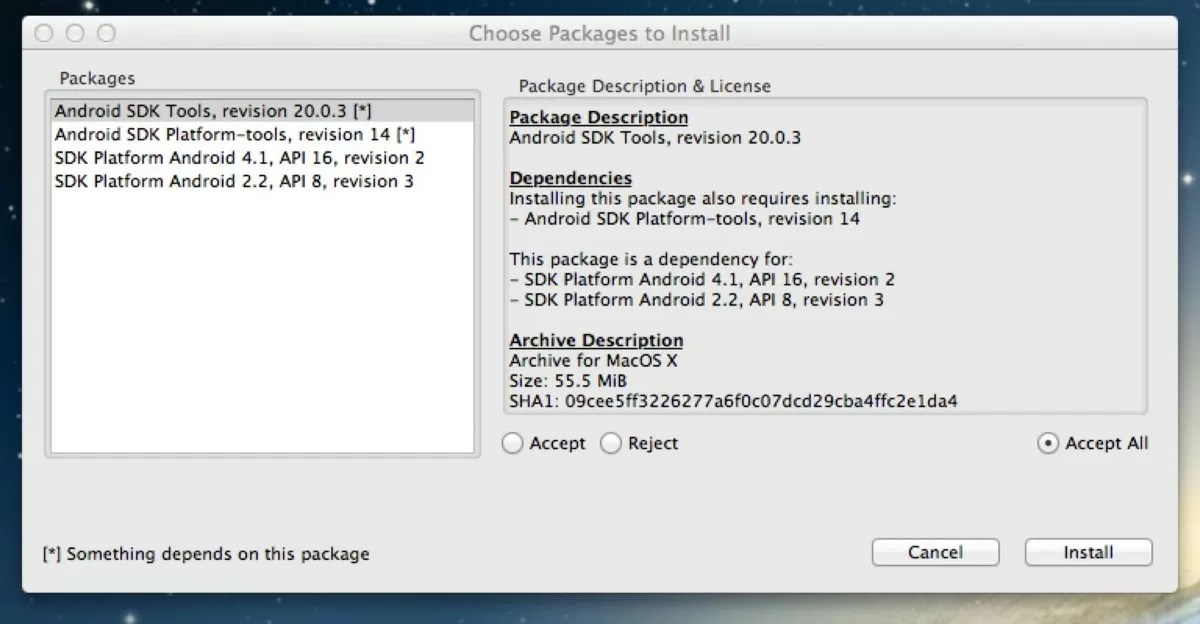Click the Size: 55.5 MiB text
The image size is (1200, 624).
click(x=568, y=381)
